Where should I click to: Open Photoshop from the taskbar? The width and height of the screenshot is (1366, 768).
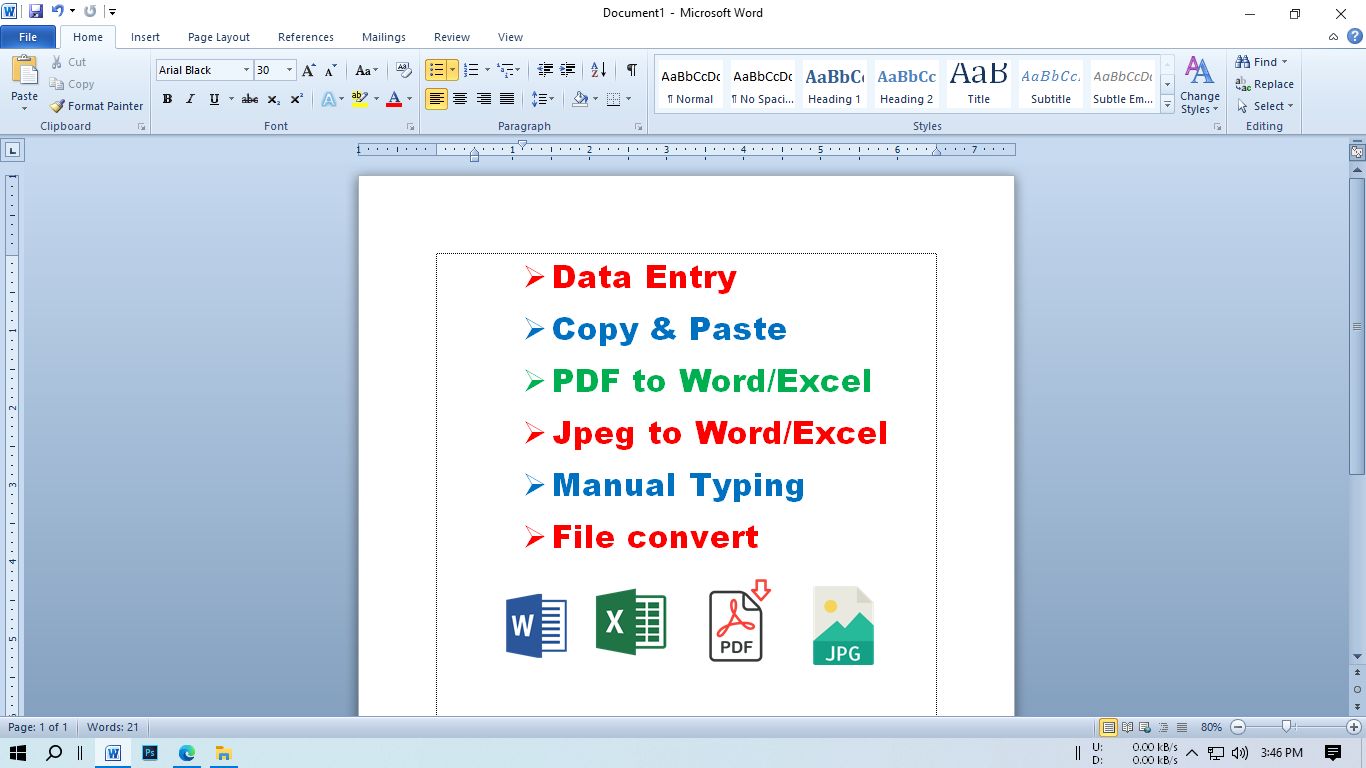pyautogui.click(x=150, y=753)
